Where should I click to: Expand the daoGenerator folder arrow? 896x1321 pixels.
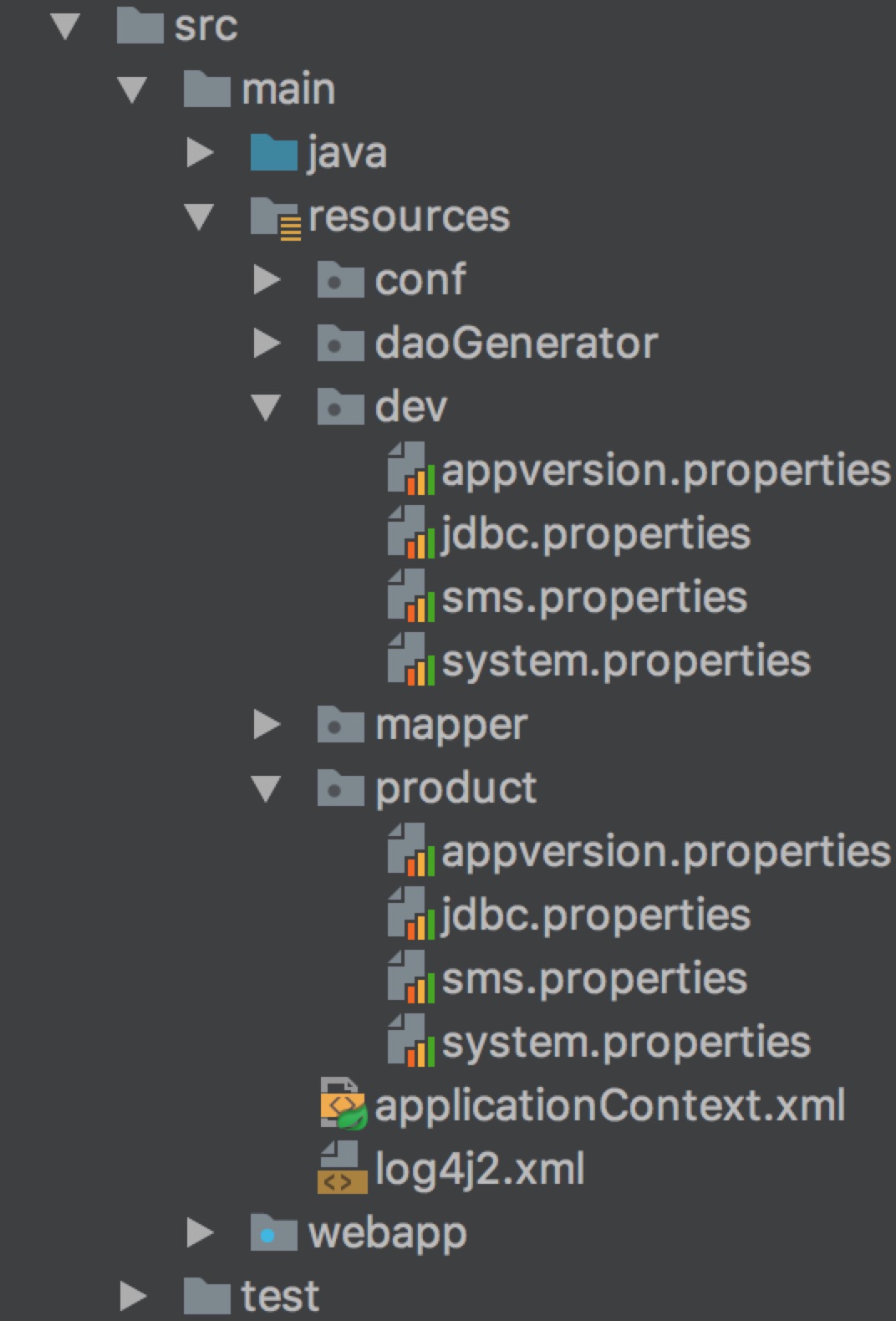coord(267,343)
